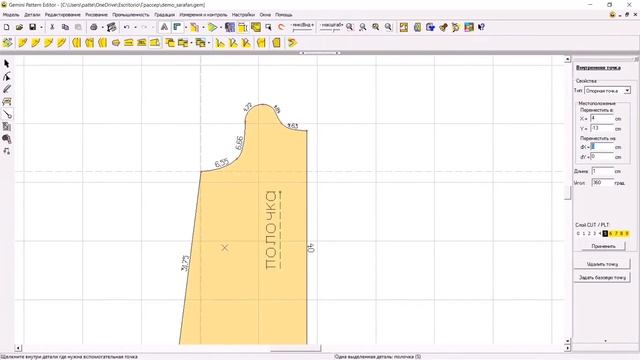Viewport: 640px width, 360px height.
Task: Click the first yellow piece icon in second toolbar
Action: point(22,42)
